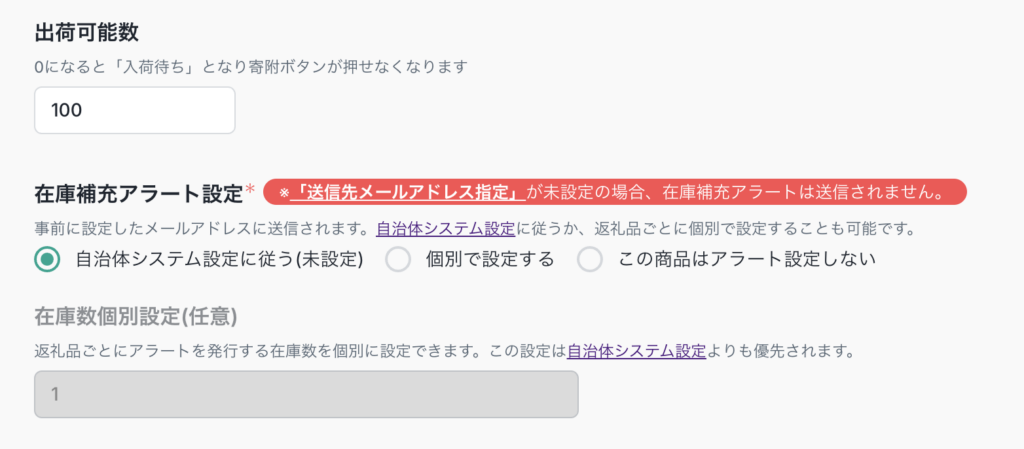Select the 自治体システム設定に従う(未設定) radio button

click(x=46, y=260)
